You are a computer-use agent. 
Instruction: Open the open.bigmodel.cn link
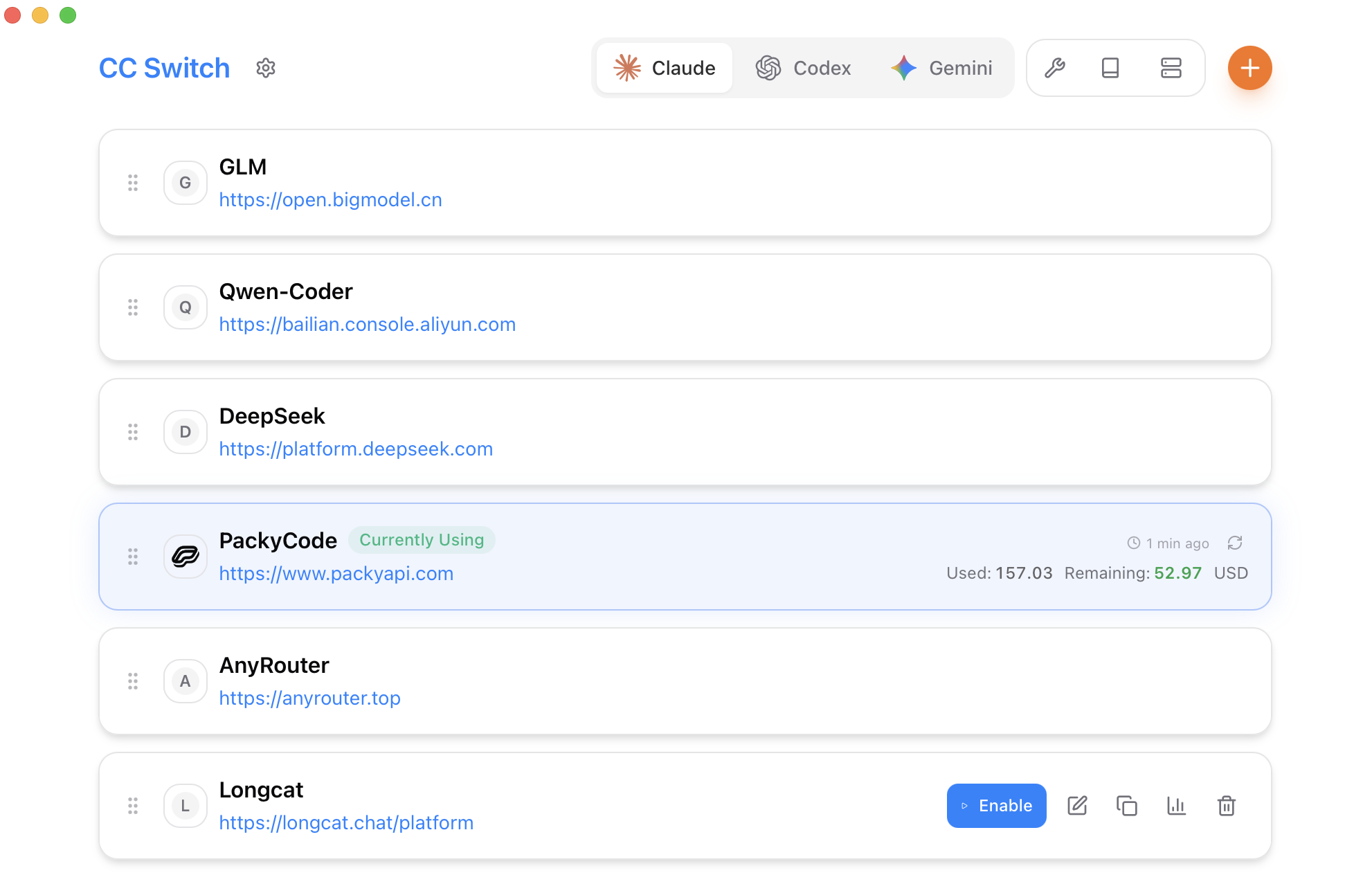pos(330,199)
